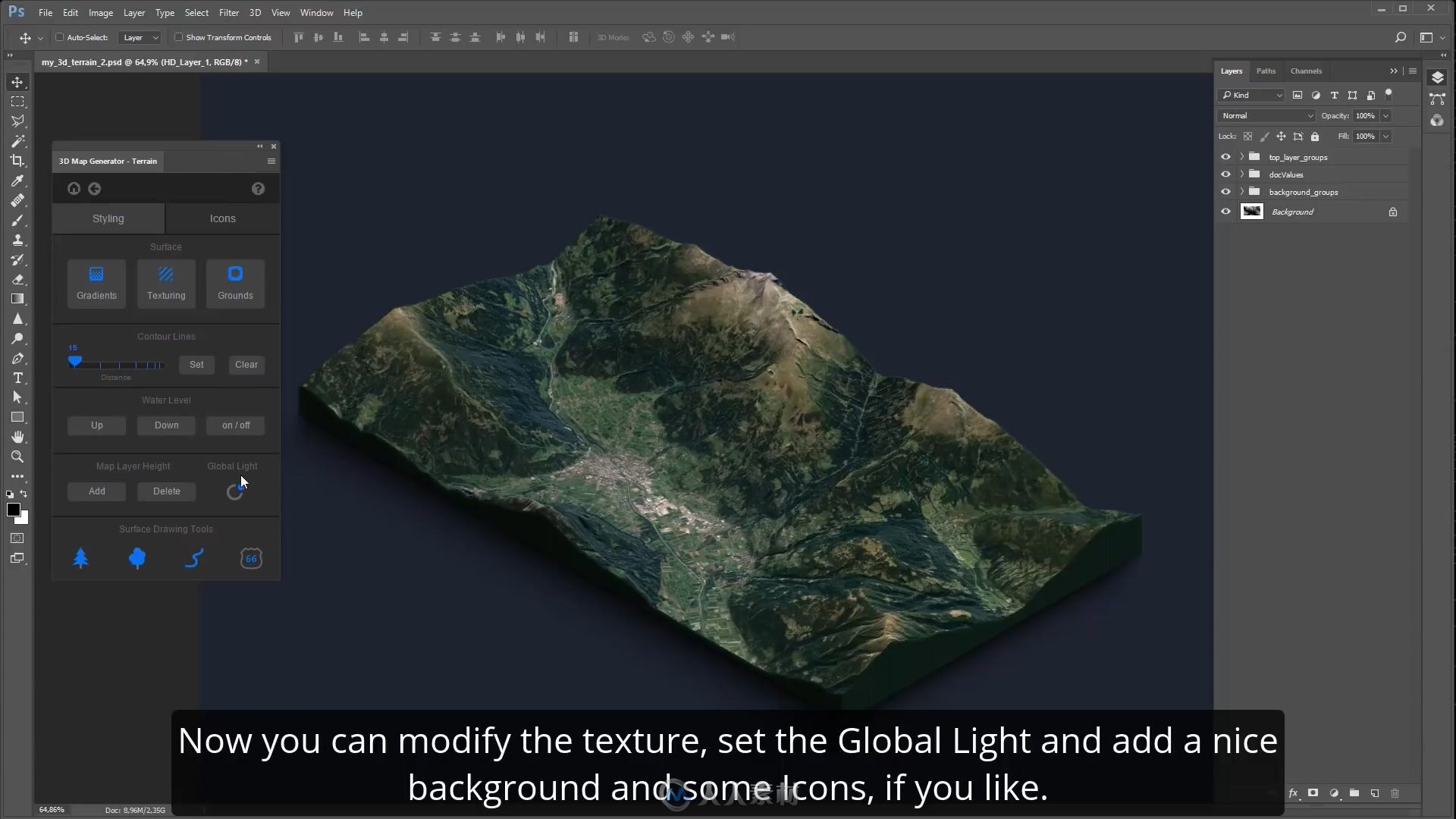Select the Move tool
Image resolution: width=1456 pixels, height=819 pixels.
(17, 82)
